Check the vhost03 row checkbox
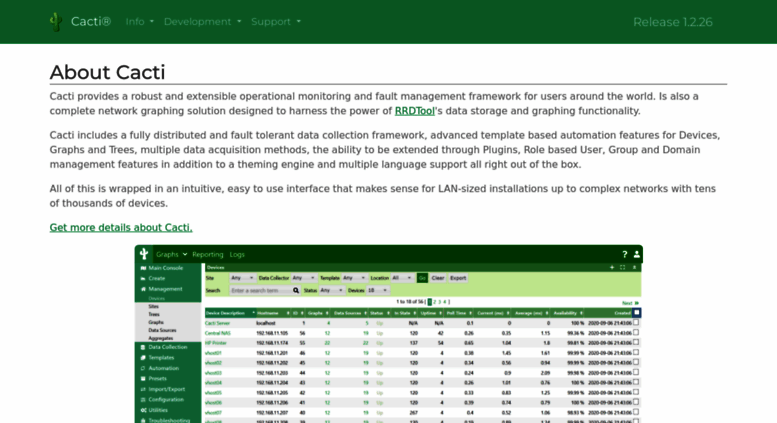777x423 pixels. point(636,372)
